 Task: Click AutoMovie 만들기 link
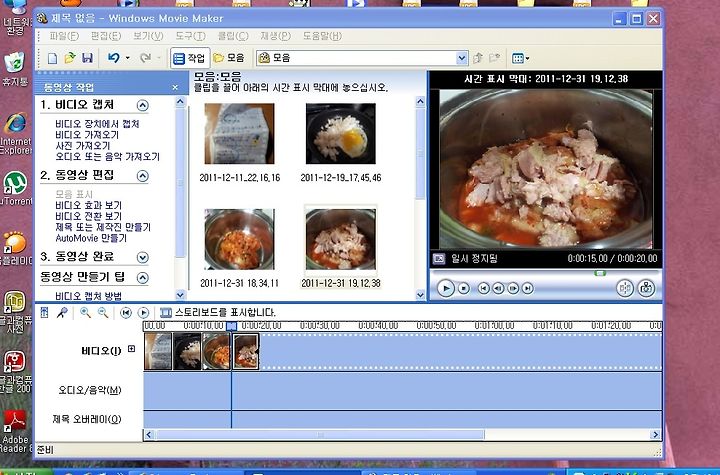point(91,238)
